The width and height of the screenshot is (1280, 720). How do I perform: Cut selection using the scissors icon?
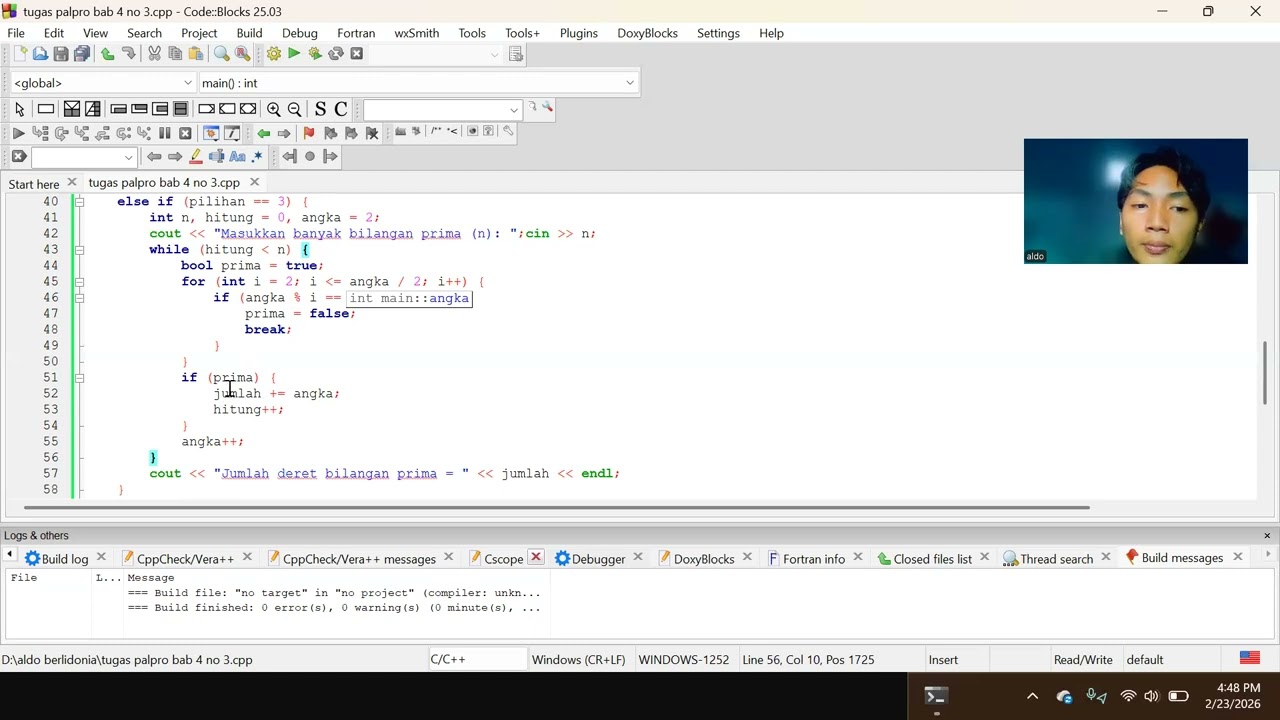click(x=154, y=54)
